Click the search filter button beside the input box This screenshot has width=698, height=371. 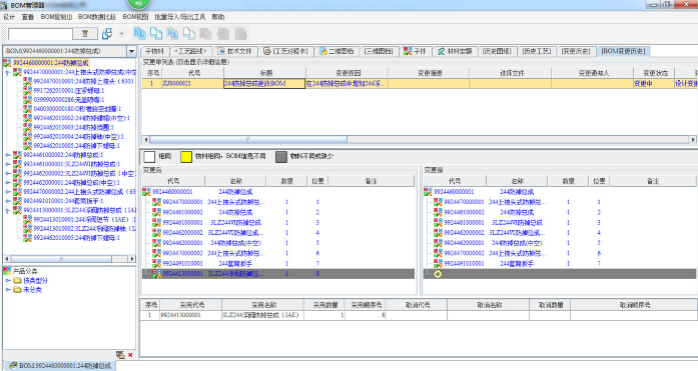tap(85, 34)
